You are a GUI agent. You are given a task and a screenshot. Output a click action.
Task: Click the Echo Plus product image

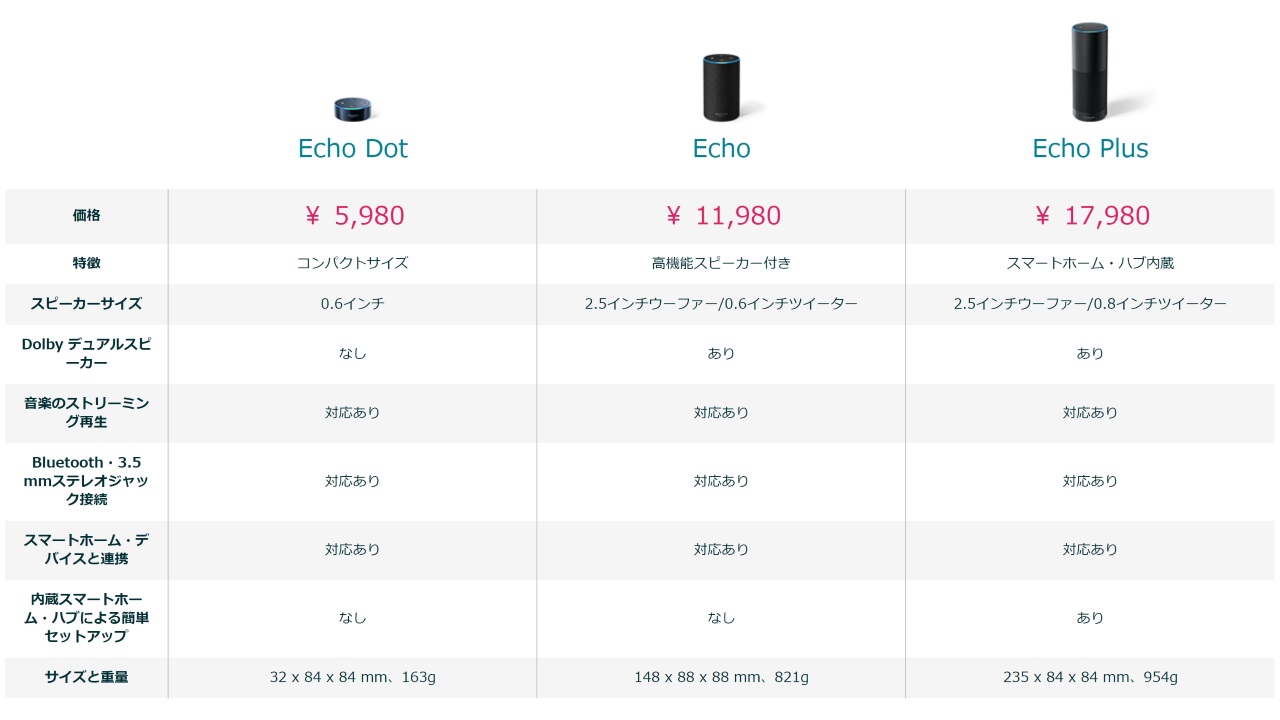click(1090, 72)
